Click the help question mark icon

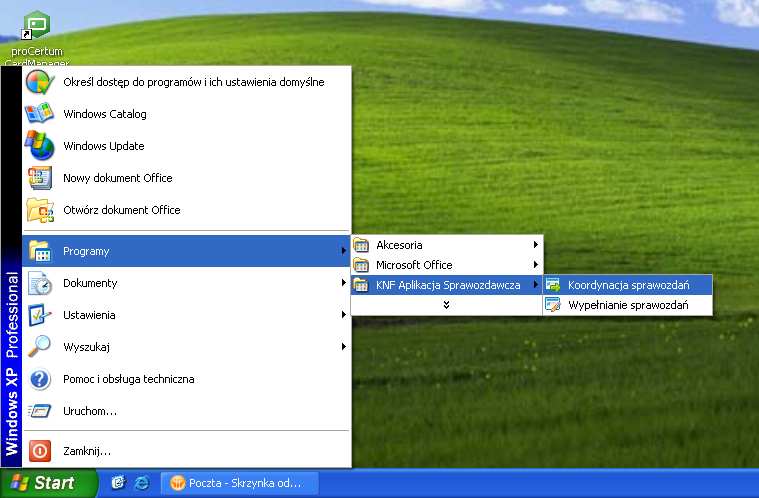coord(40,379)
